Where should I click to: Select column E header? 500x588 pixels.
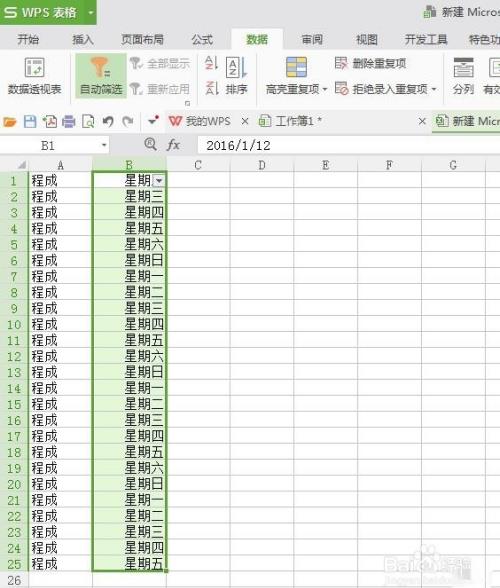point(326,165)
